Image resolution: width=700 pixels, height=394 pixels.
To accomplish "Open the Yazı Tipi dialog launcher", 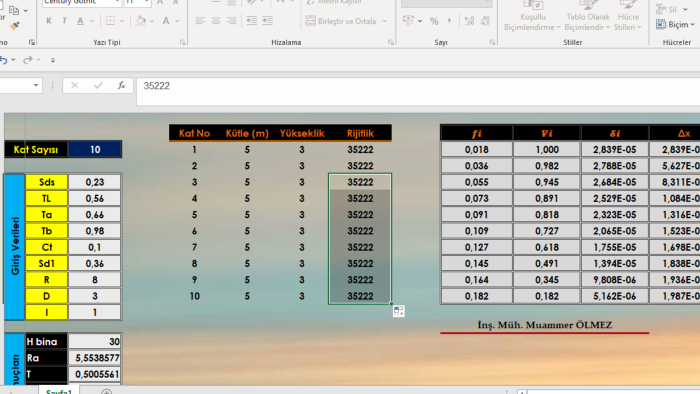I will [183, 42].
